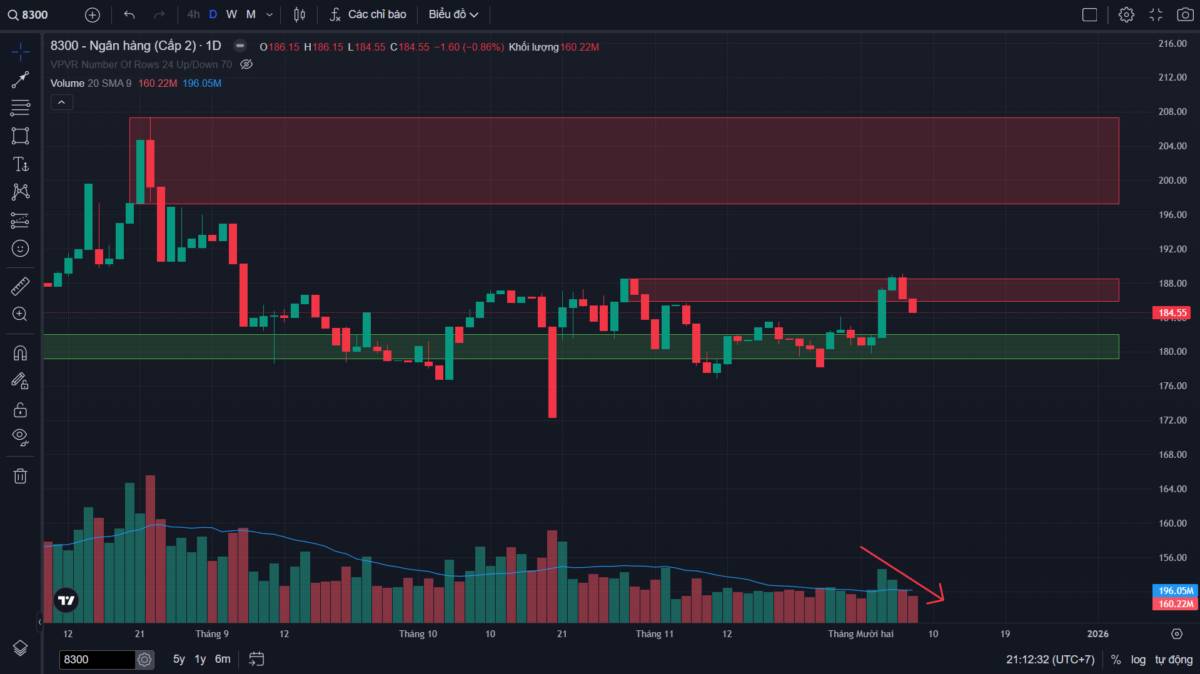1200x674 pixels.
Task: Switch to the W weekly timeframe
Action: pyautogui.click(x=231, y=15)
